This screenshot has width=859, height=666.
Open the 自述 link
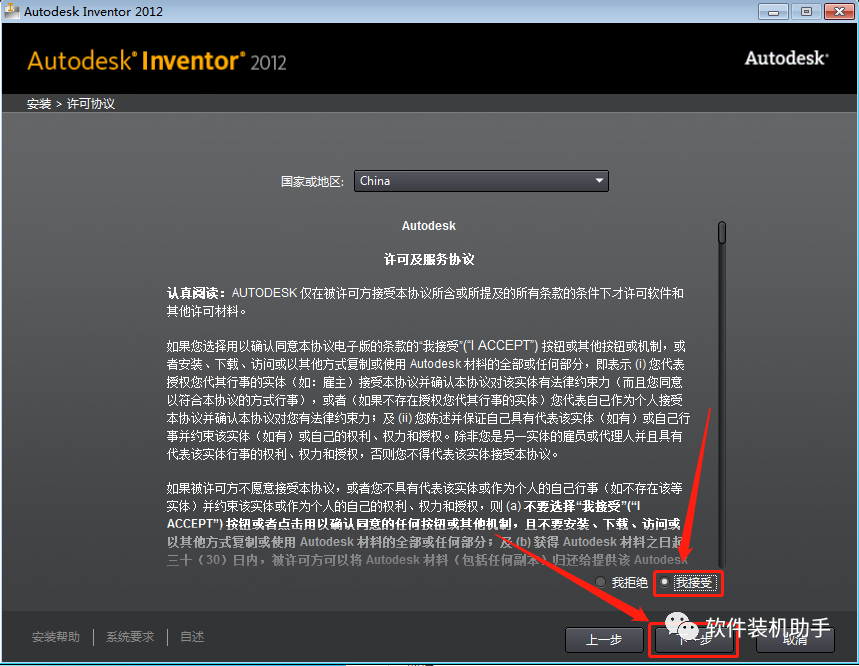pos(192,637)
